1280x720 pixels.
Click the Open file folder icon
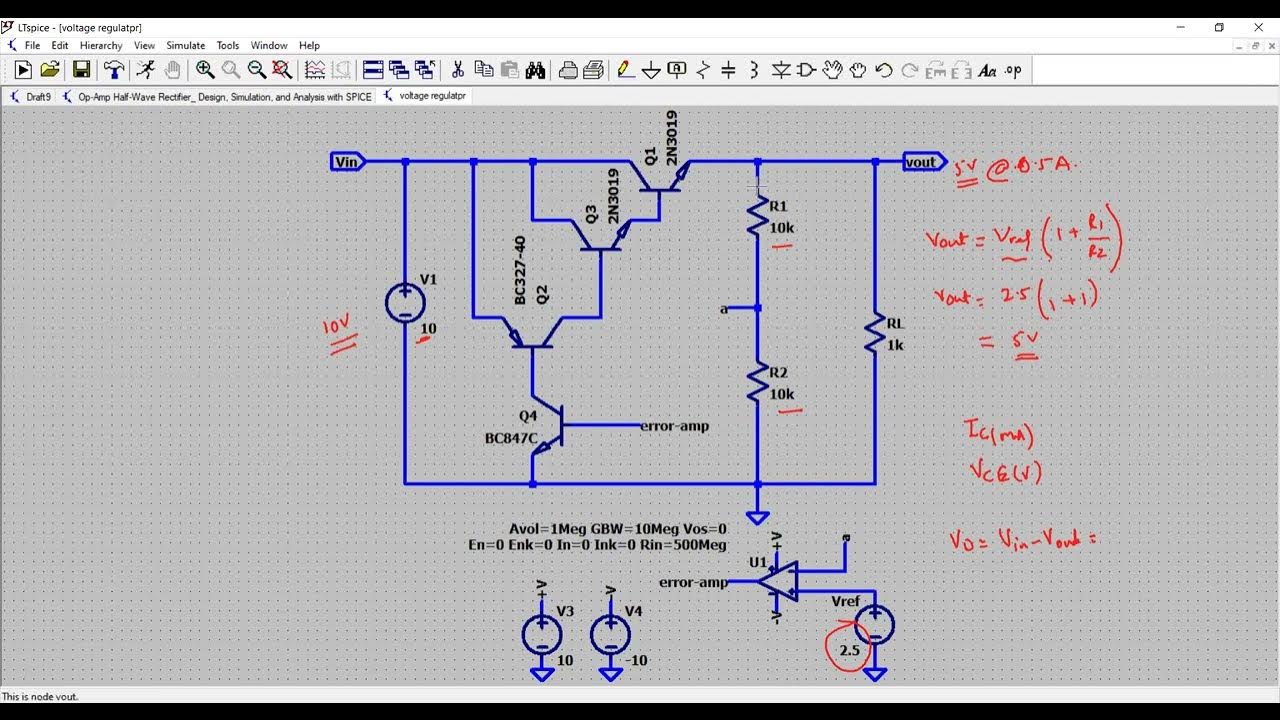tap(50, 70)
